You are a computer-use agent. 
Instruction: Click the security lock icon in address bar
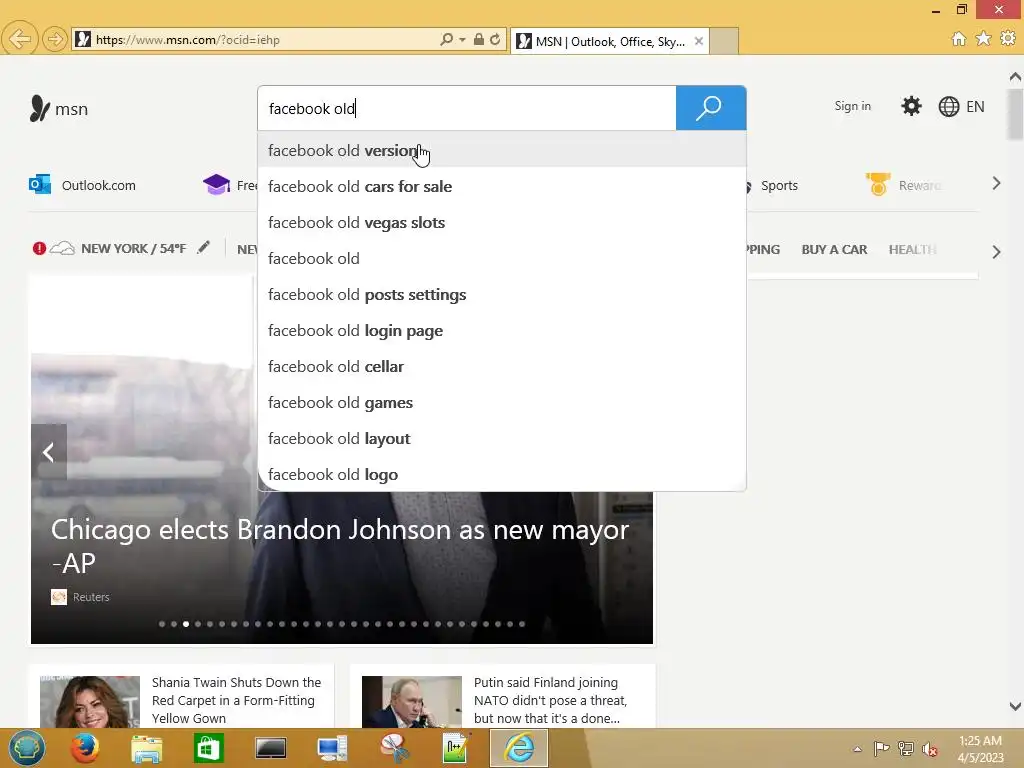coord(479,39)
